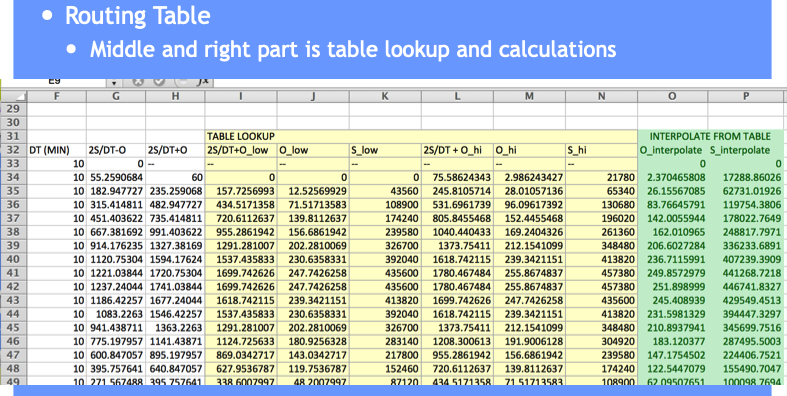Click the 2S/DT+O_low header cell
Image resolution: width=787 pixels, height=396 pixels.
tap(241, 150)
